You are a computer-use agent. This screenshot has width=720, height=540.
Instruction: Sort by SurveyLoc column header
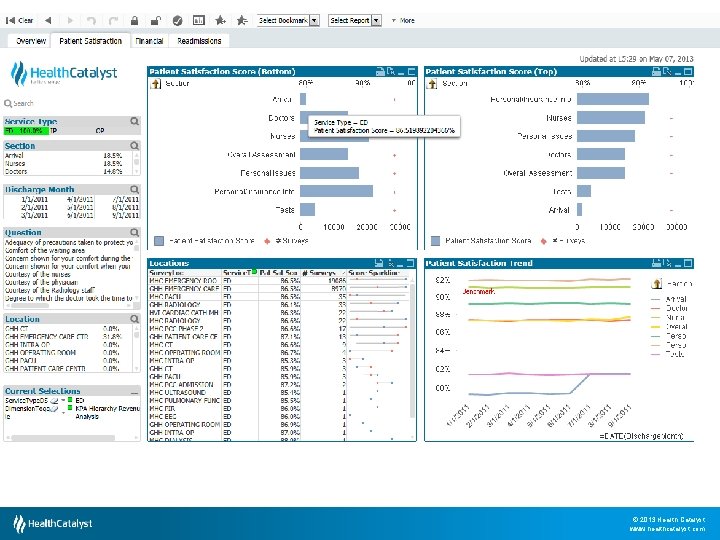pos(185,273)
